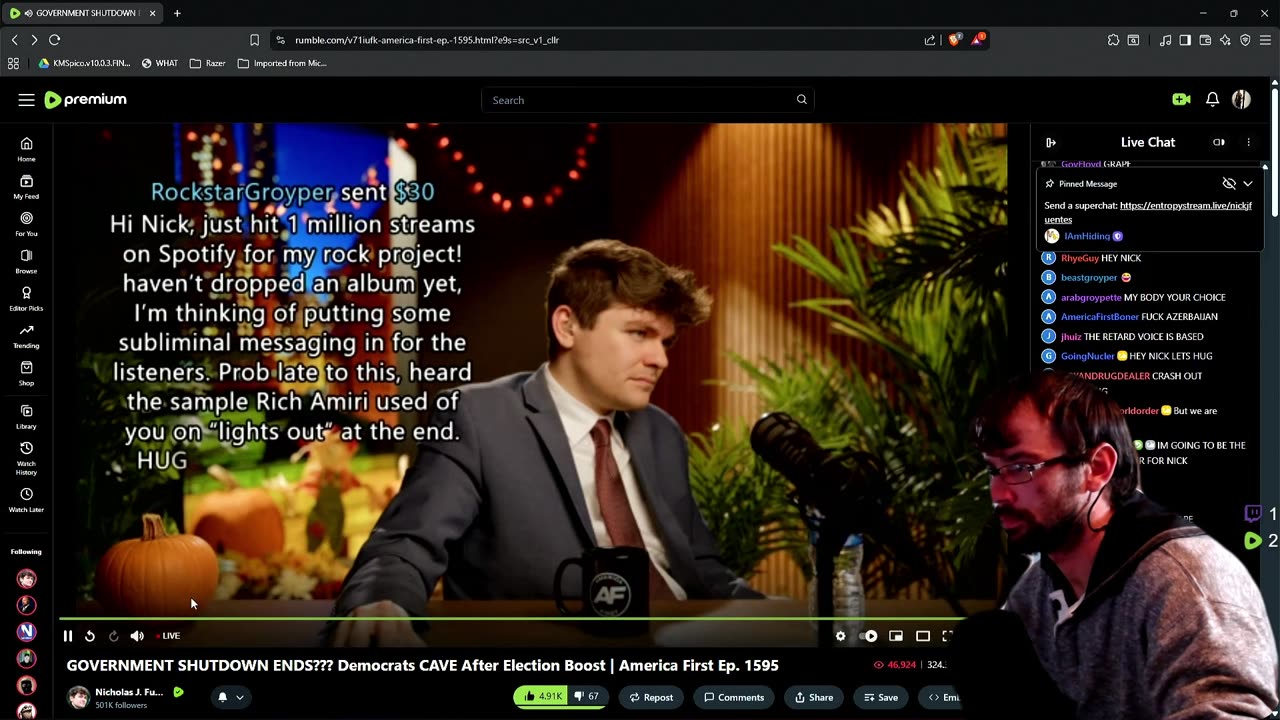Dislike the video showing 67
This screenshot has height=720, width=1280.
[587, 697]
